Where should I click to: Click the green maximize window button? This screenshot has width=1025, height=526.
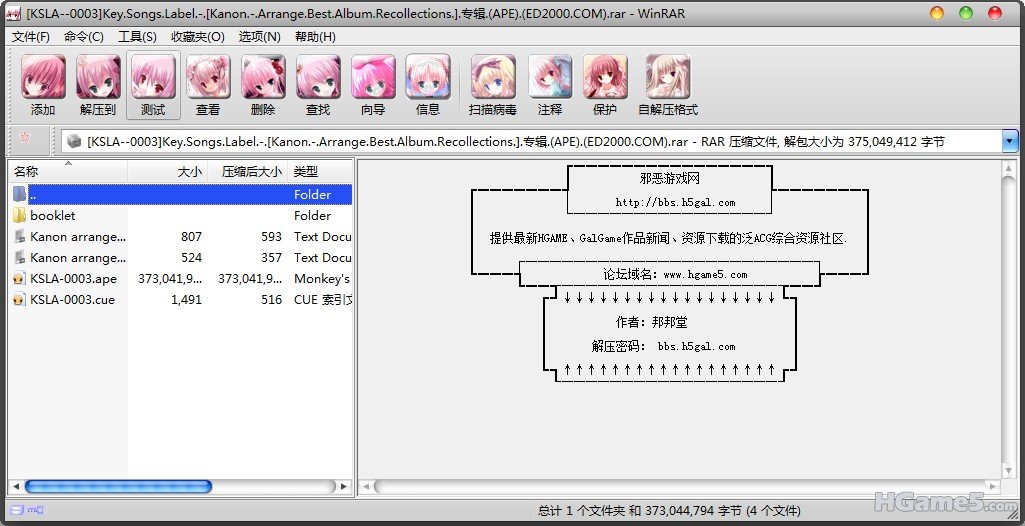click(x=966, y=13)
